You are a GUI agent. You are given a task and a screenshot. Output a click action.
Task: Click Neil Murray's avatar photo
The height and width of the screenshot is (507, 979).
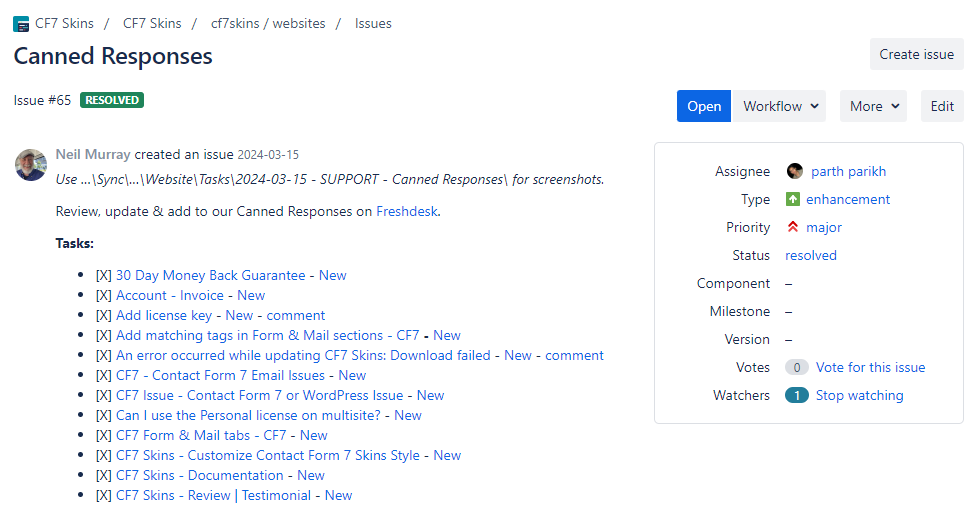(31, 165)
